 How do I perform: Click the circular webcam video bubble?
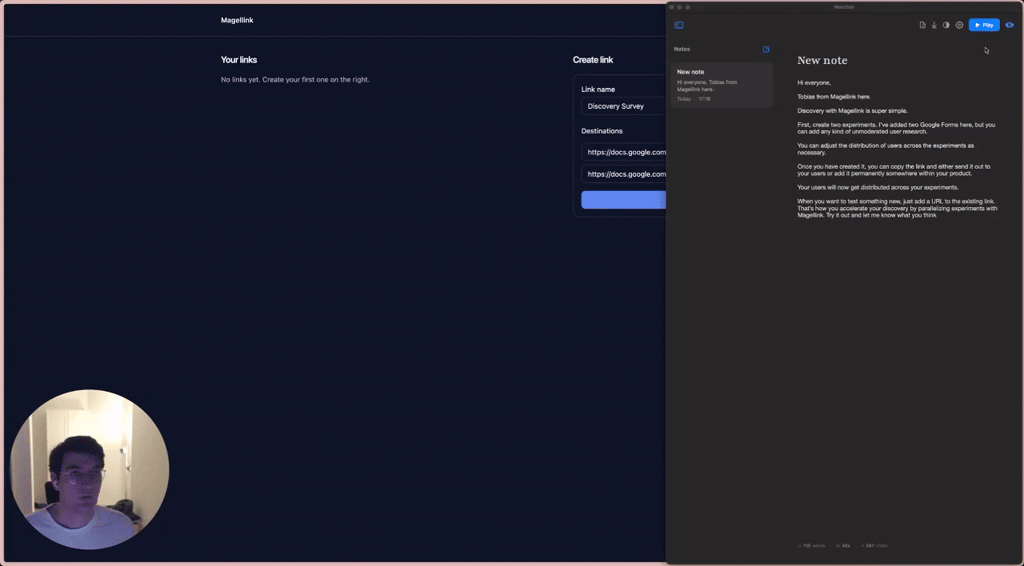click(x=89, y=469)
